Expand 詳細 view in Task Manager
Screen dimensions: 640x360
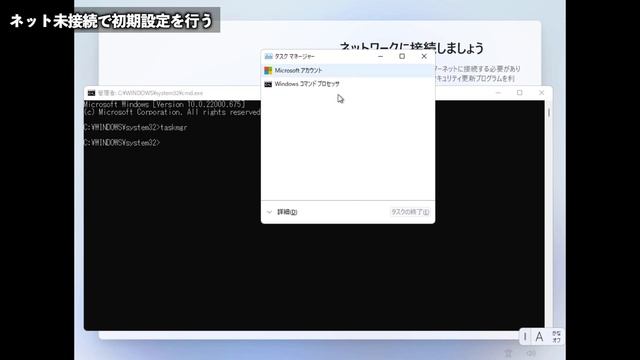point(282,212)
